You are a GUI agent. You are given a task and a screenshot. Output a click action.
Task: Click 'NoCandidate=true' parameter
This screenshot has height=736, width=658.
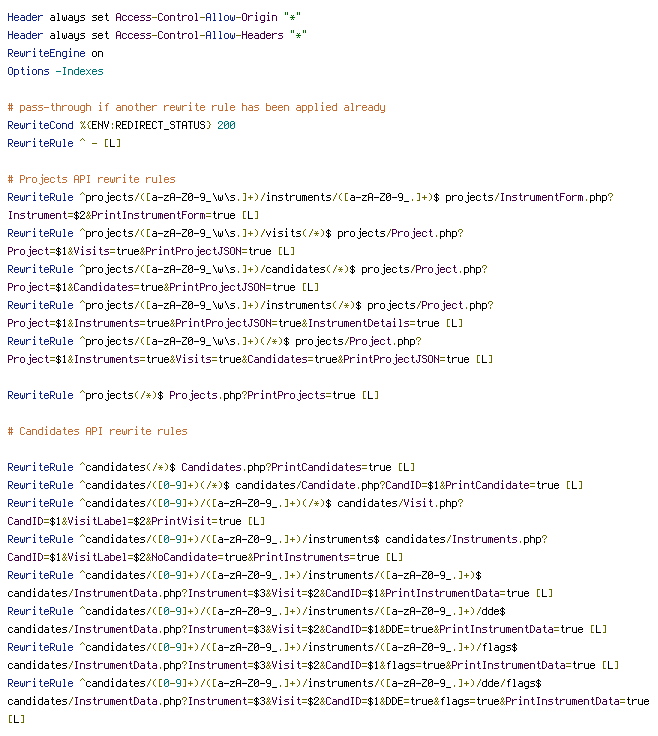(x=199, y=557)
